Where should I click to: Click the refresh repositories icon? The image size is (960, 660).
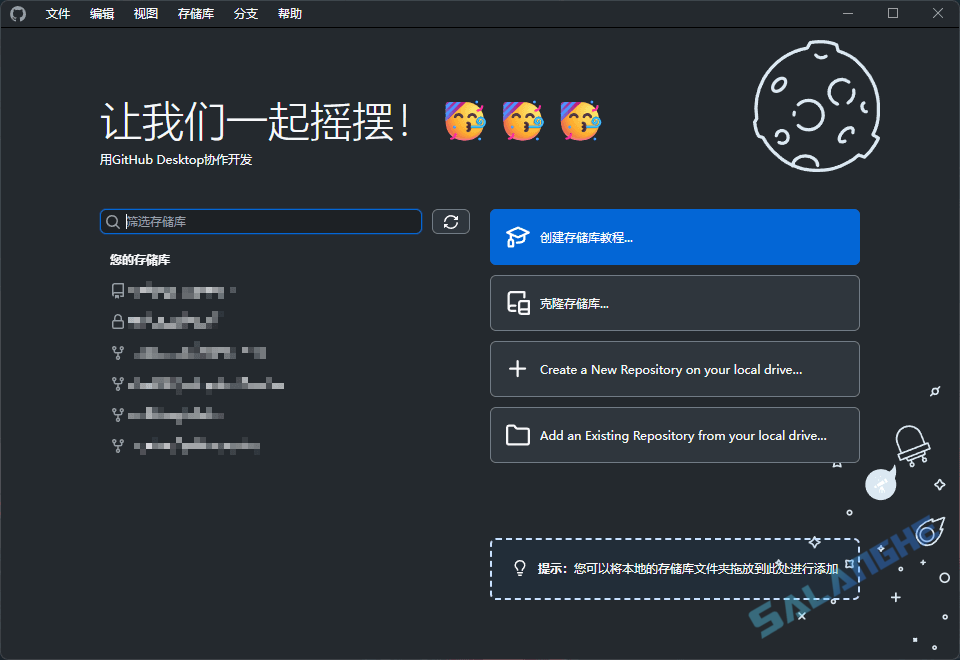450,221
